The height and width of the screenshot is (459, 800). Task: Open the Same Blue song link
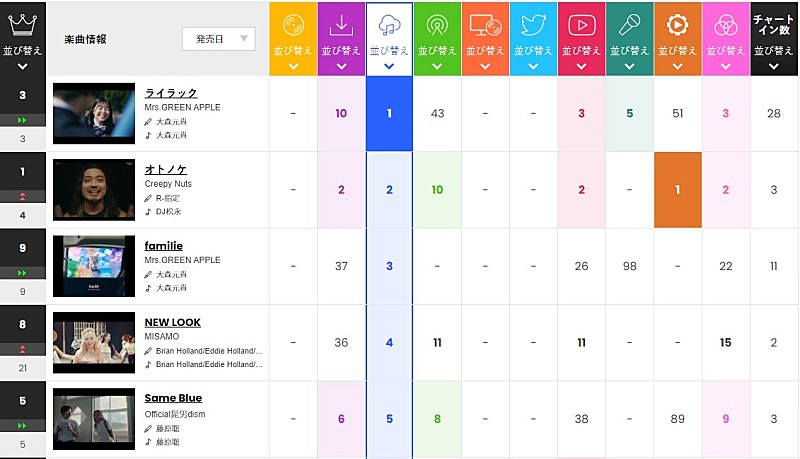click(173, 398)
